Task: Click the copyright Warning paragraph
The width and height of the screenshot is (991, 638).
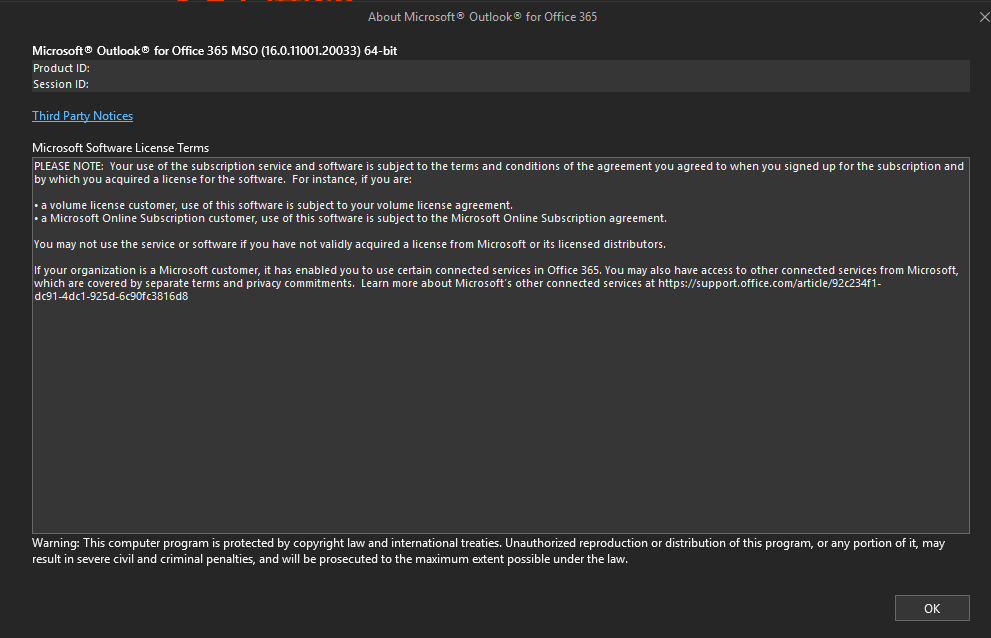Action: (489, 551)
